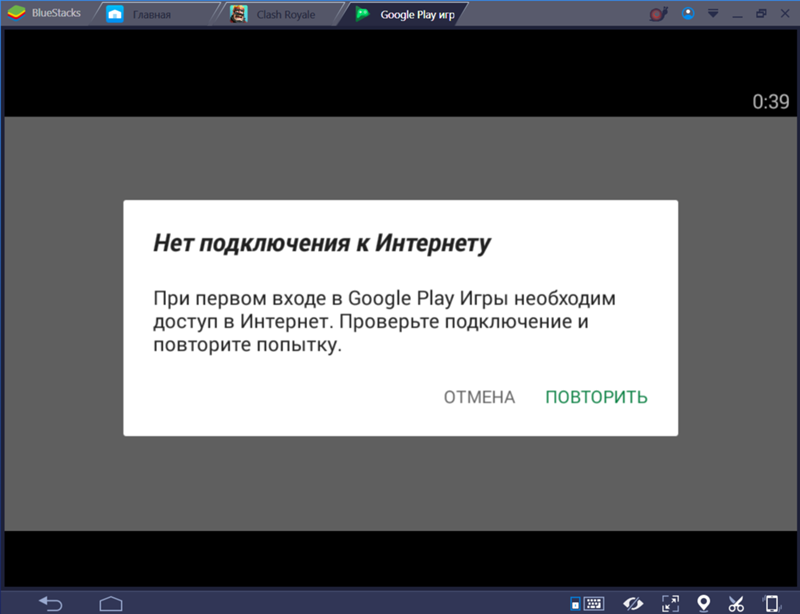
Task: Open fullscreen mode with the resize icon
Action: (668, 602)
